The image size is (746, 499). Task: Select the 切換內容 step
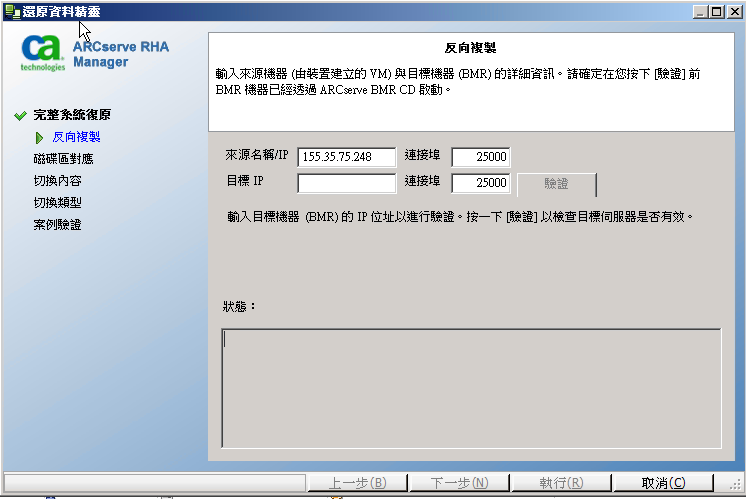pyautogui.click(x=58, y=181)
